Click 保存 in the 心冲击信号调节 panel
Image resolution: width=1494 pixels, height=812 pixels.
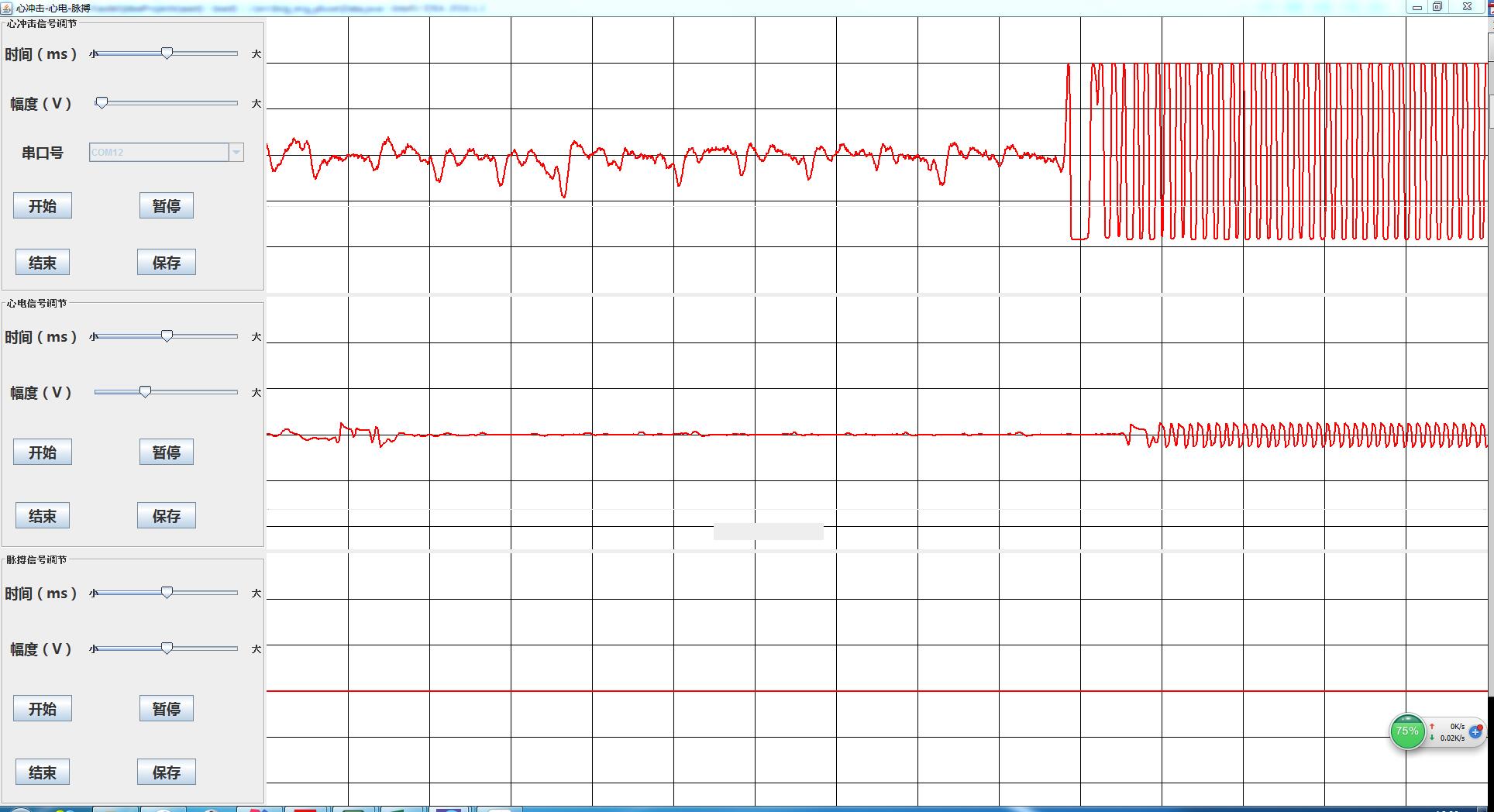pyautogui.click(x=167, y=263)
